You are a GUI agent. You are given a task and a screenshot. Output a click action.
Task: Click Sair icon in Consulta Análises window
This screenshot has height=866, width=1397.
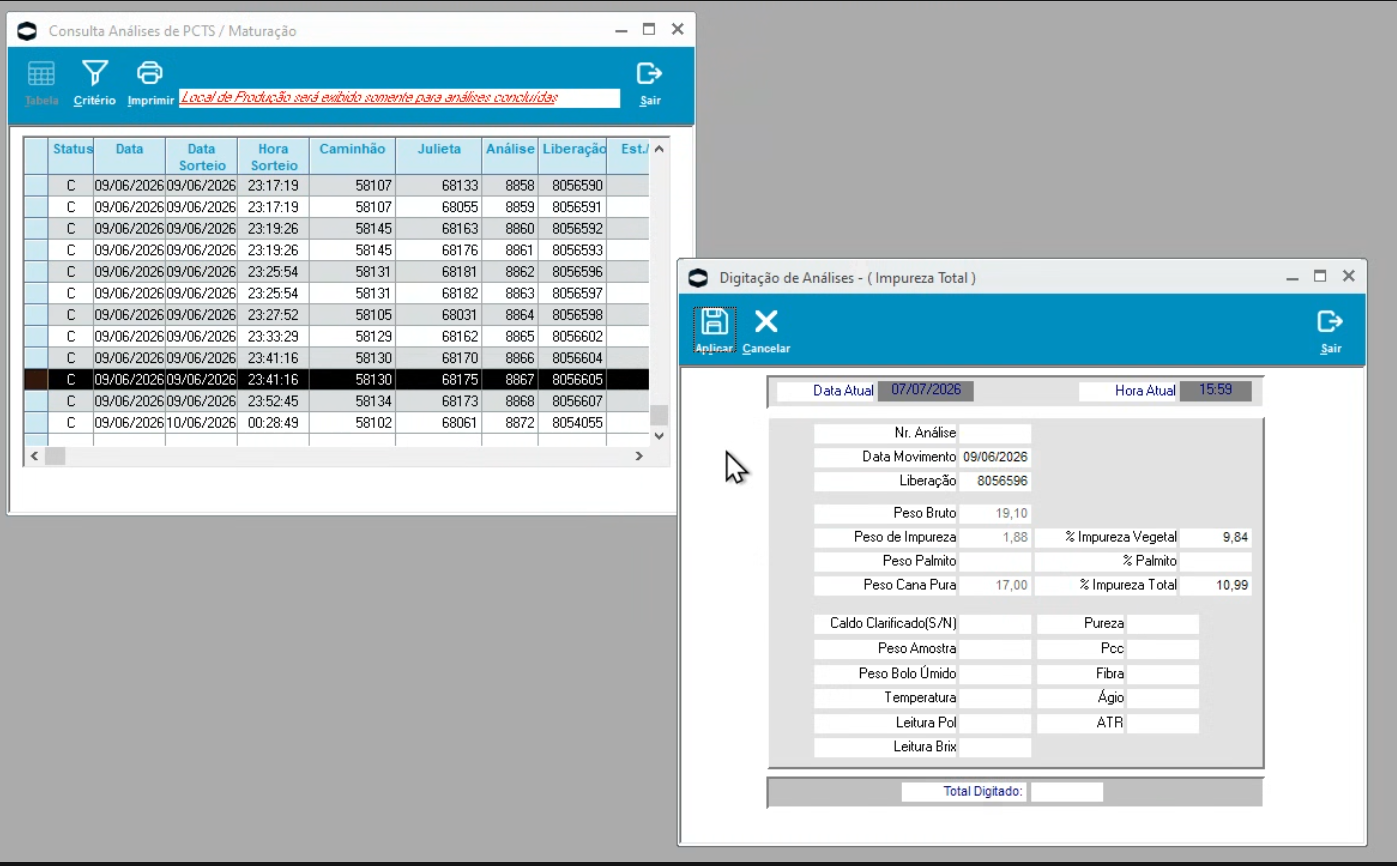[x=650, y=73]
